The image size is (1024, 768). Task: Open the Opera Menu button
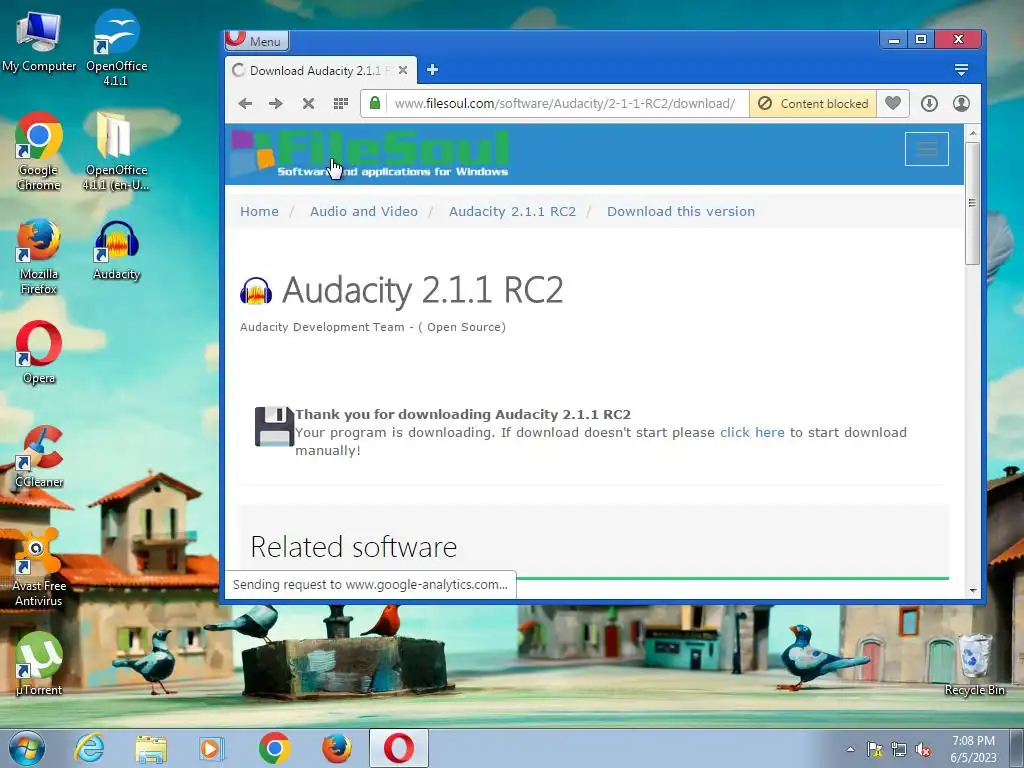pyautogui.click(x=257, y=41)
